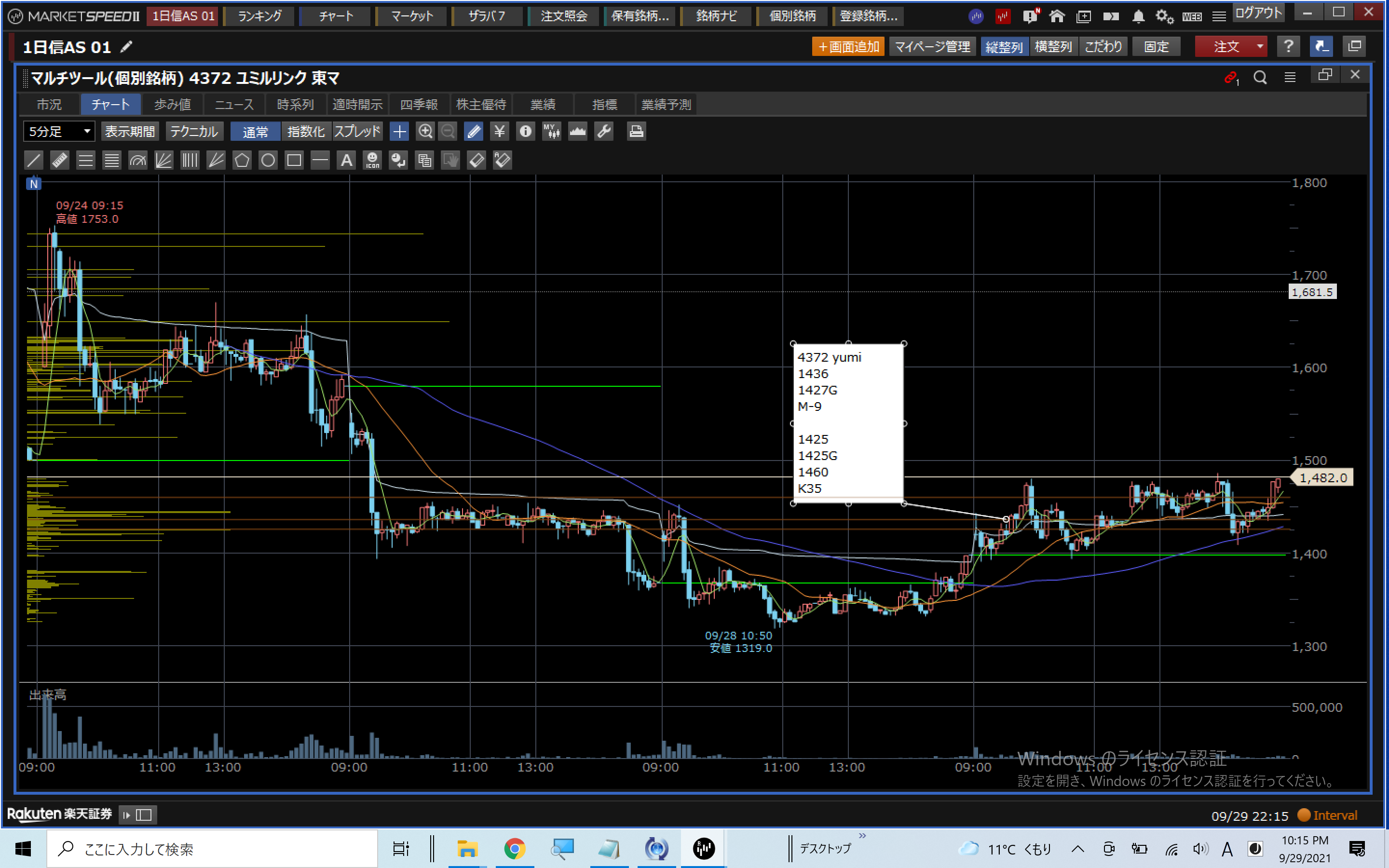The width and height of the screenshot is (1389, 868).
Task: Click the eraser delete drawing icon
Action: tap(477, 160)
